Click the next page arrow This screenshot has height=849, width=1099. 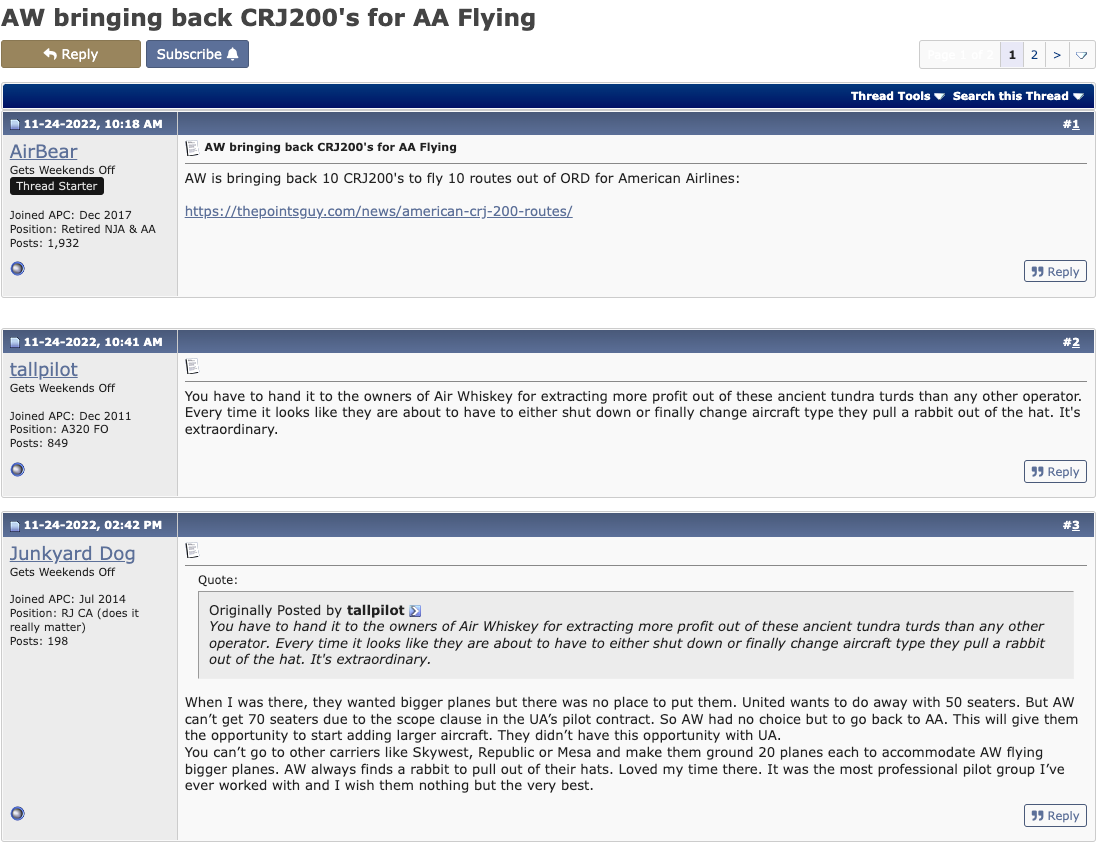(x=1056, y=55)
